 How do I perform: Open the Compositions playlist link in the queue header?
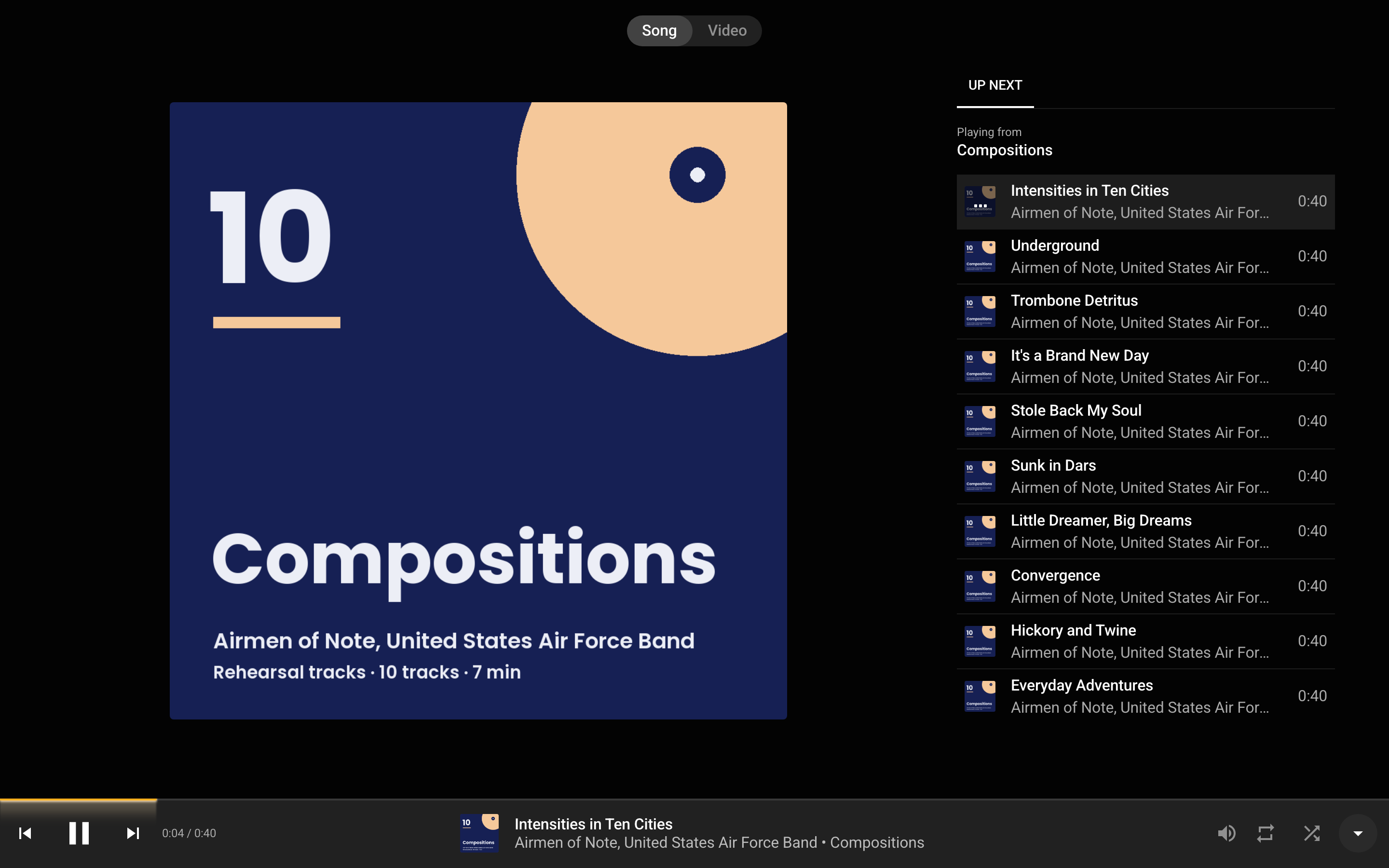(x=1005, y=150)
